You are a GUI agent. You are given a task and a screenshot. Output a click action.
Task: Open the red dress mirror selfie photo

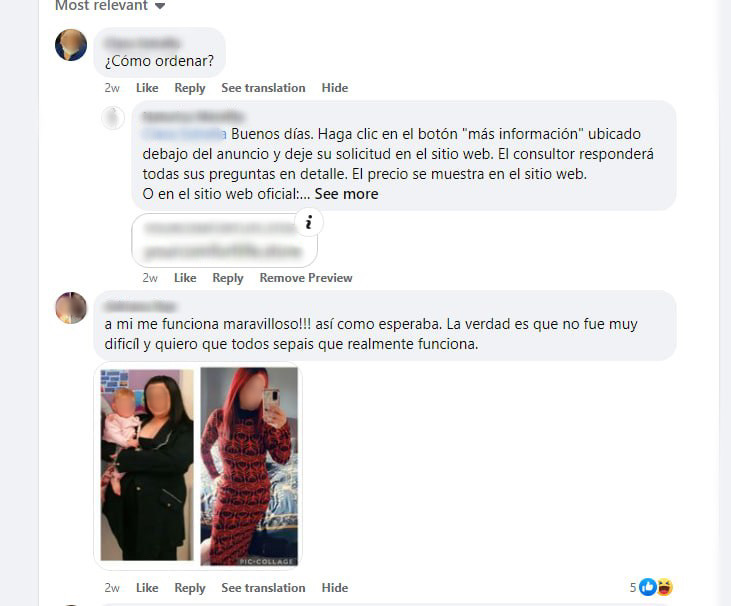coord(249,466)
